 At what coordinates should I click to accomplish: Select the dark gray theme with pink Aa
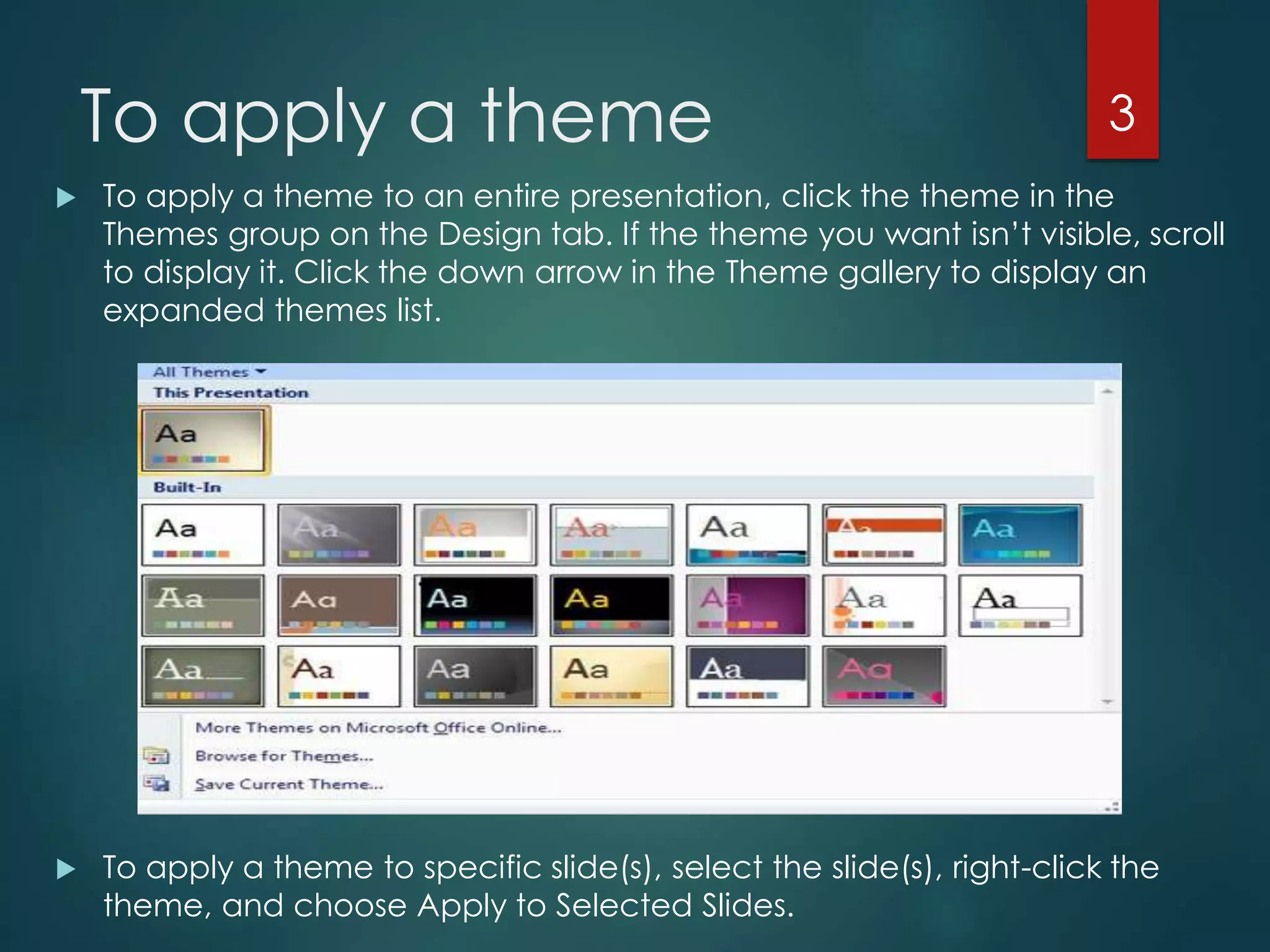(884, 676)
